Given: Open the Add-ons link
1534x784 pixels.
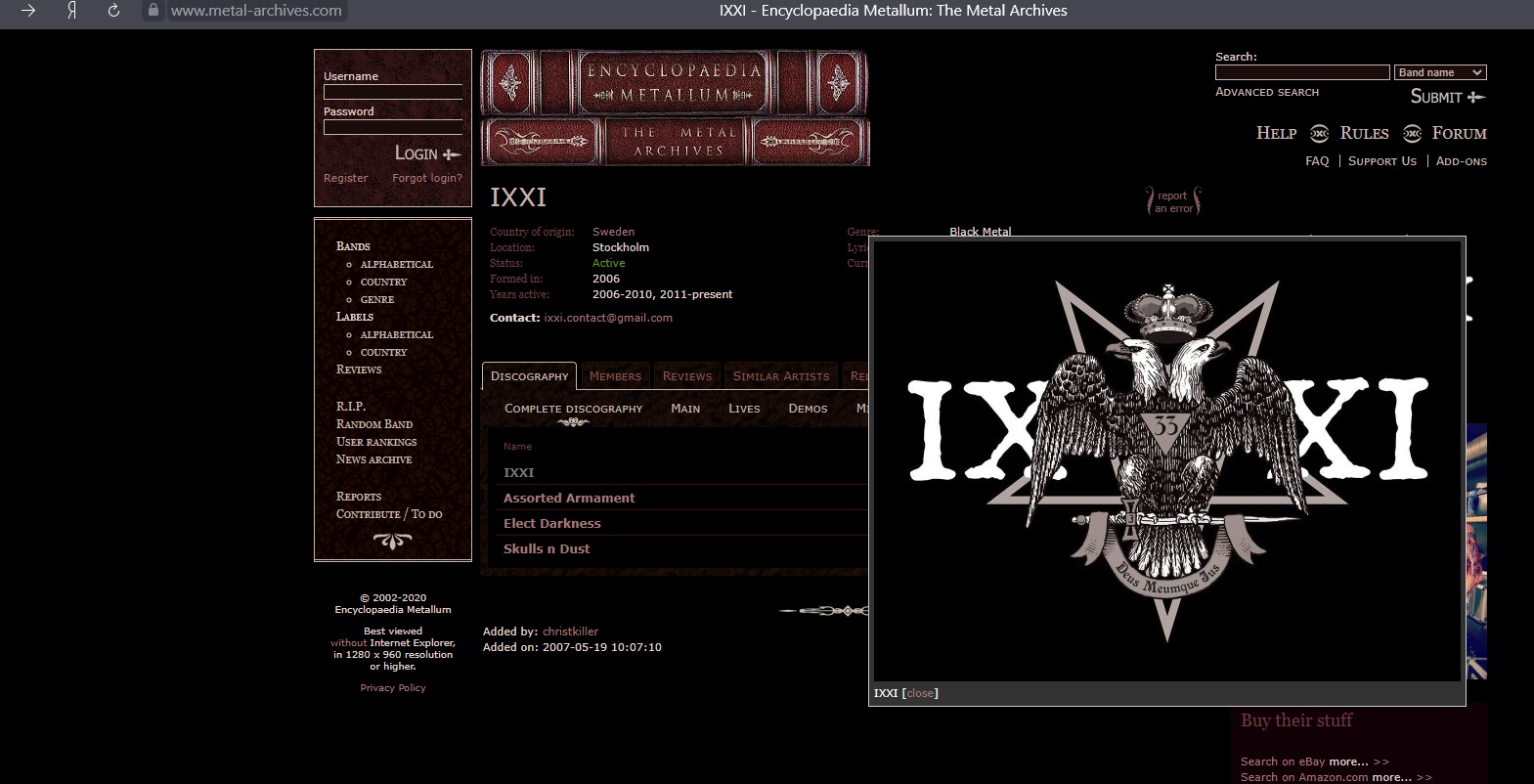Looking at the screenshot, I should point(1462,161).
